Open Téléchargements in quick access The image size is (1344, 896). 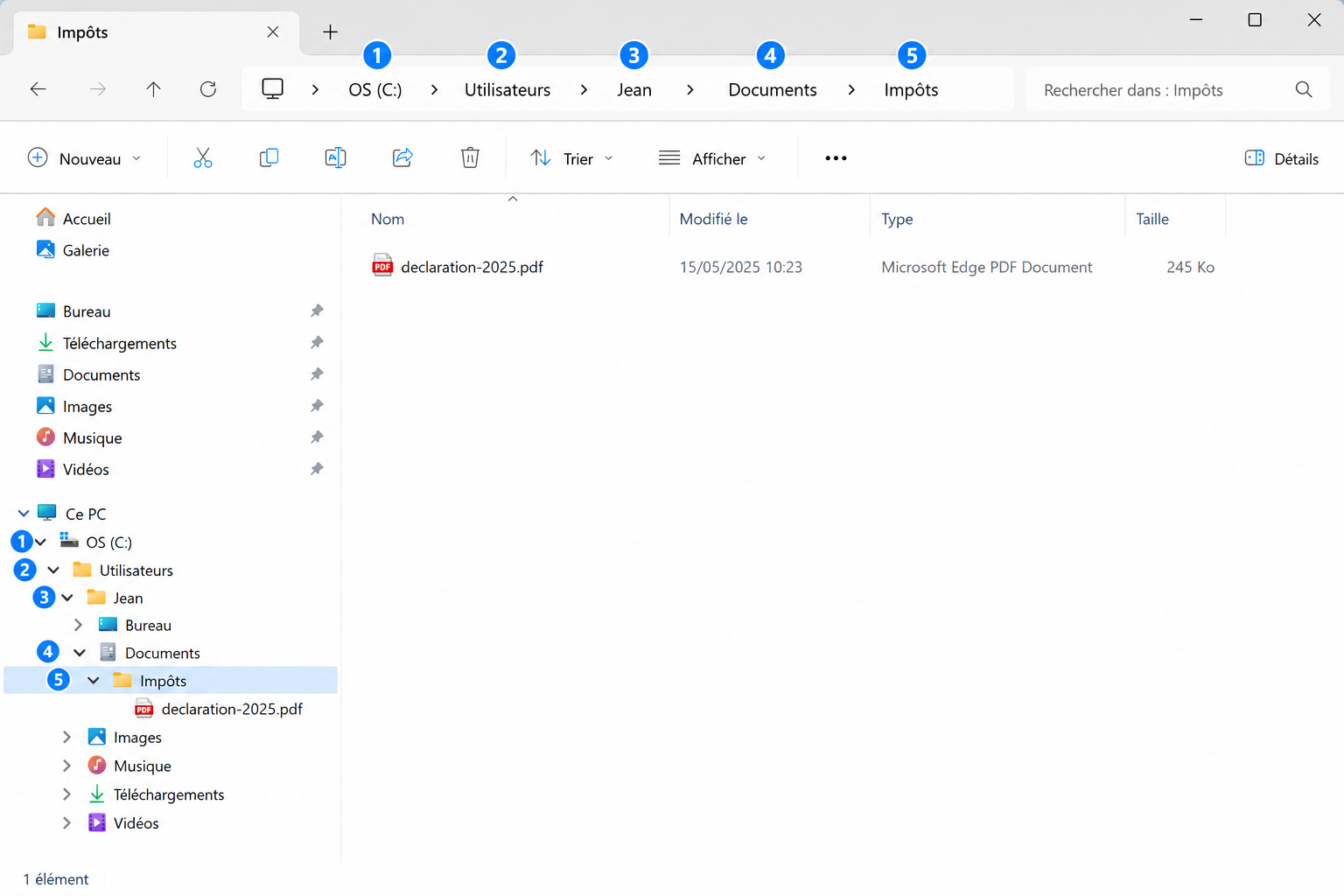pos(120,343)
